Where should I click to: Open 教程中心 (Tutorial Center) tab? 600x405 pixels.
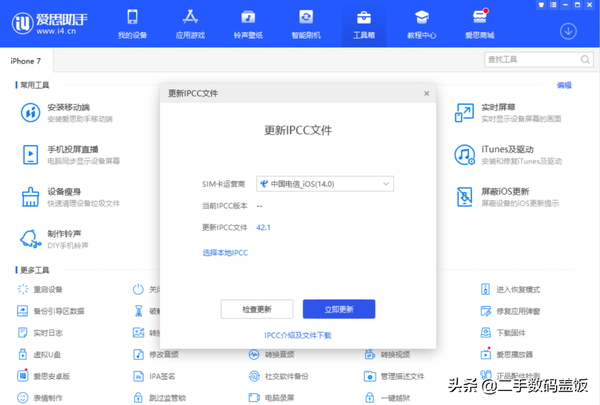421,24
